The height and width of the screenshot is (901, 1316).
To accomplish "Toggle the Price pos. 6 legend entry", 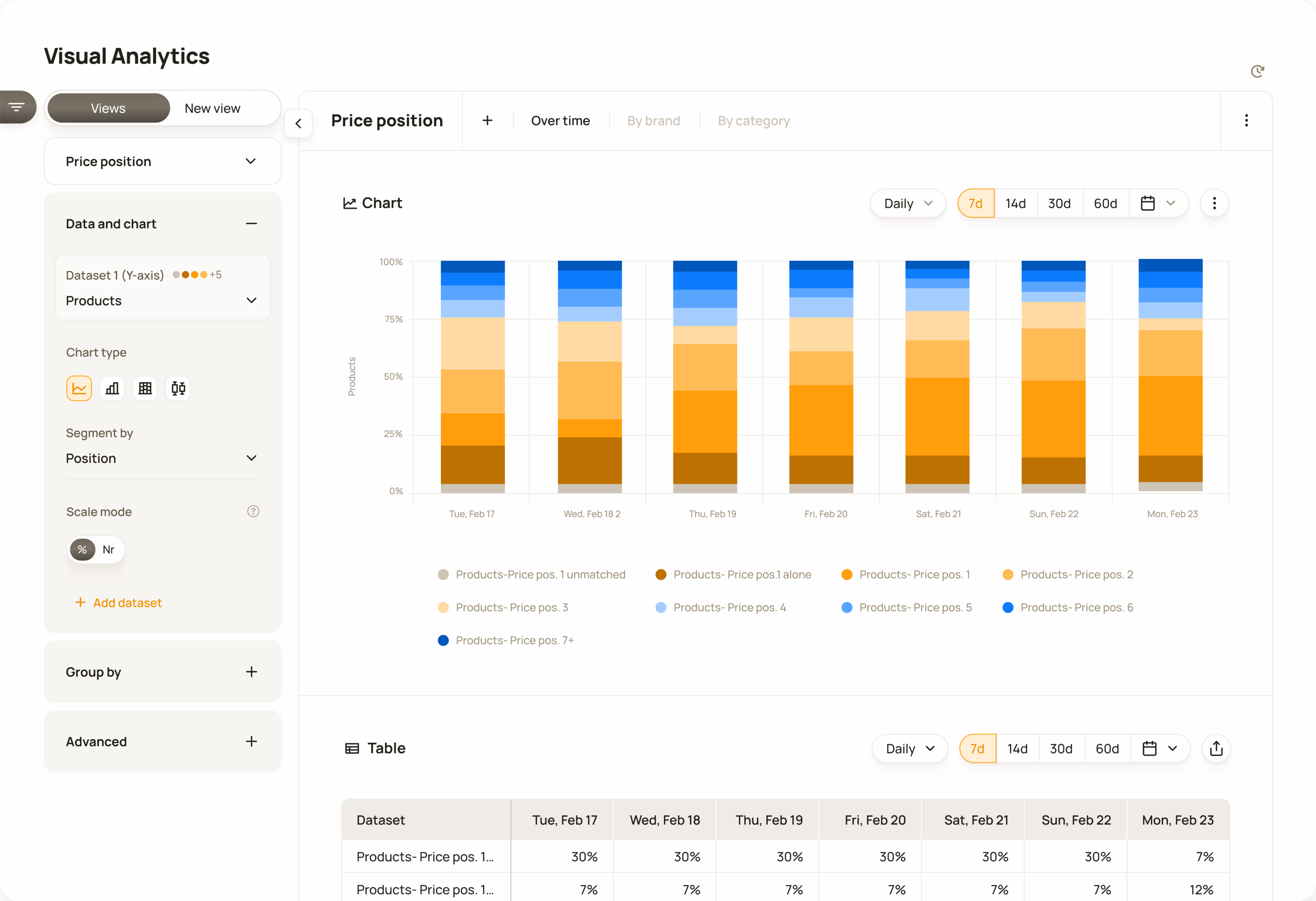I will pos(1068,607).
